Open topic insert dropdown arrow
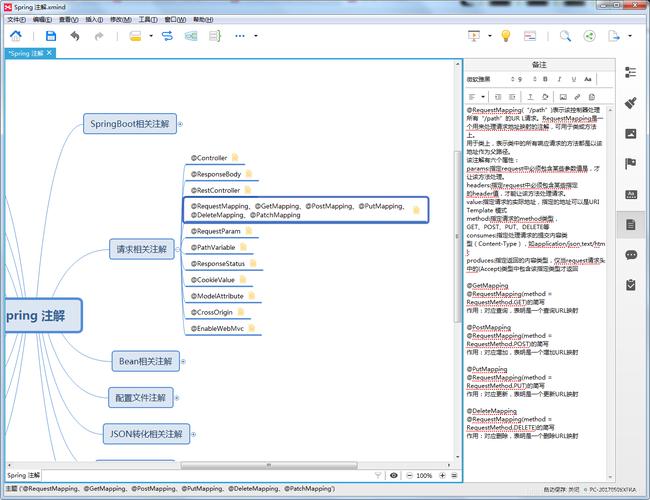 coord(151,36)
